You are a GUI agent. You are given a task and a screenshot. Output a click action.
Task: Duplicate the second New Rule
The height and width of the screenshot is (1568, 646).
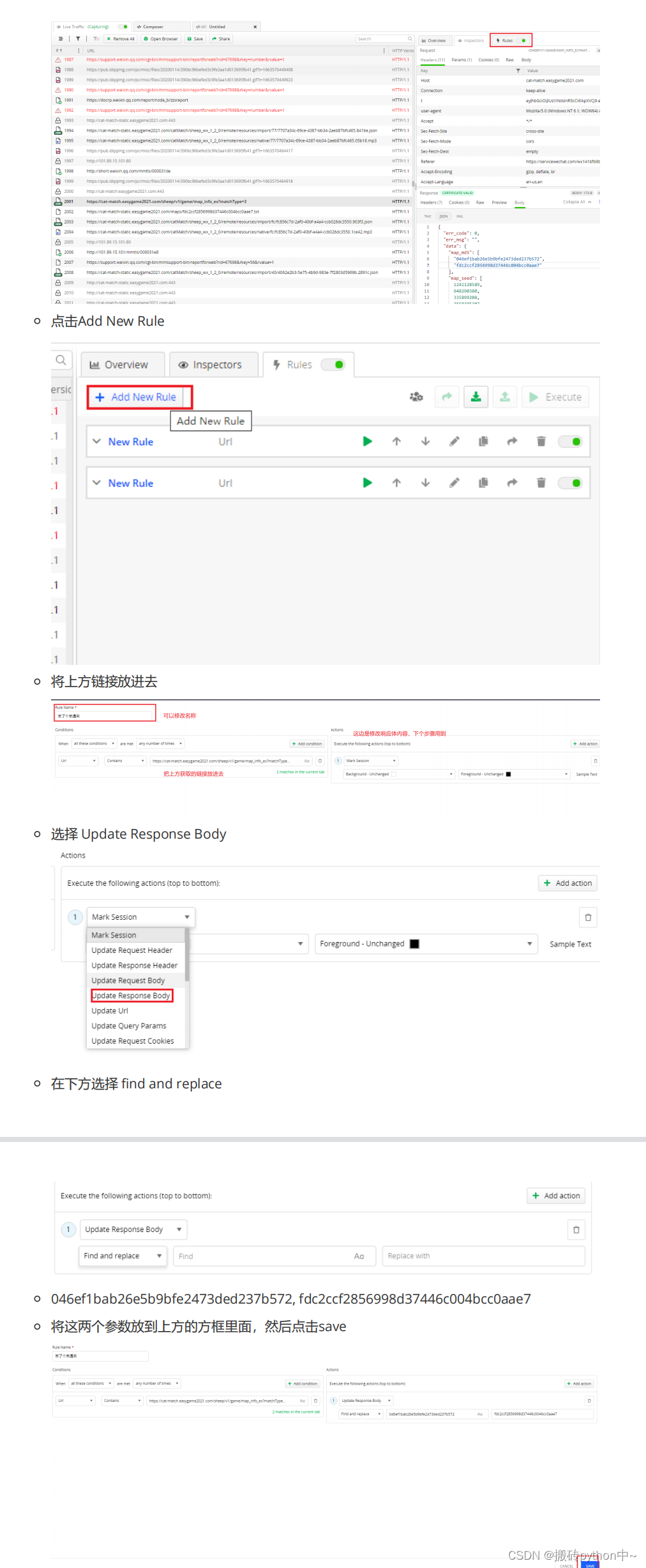pyautogui.click(x=483, y=483)
